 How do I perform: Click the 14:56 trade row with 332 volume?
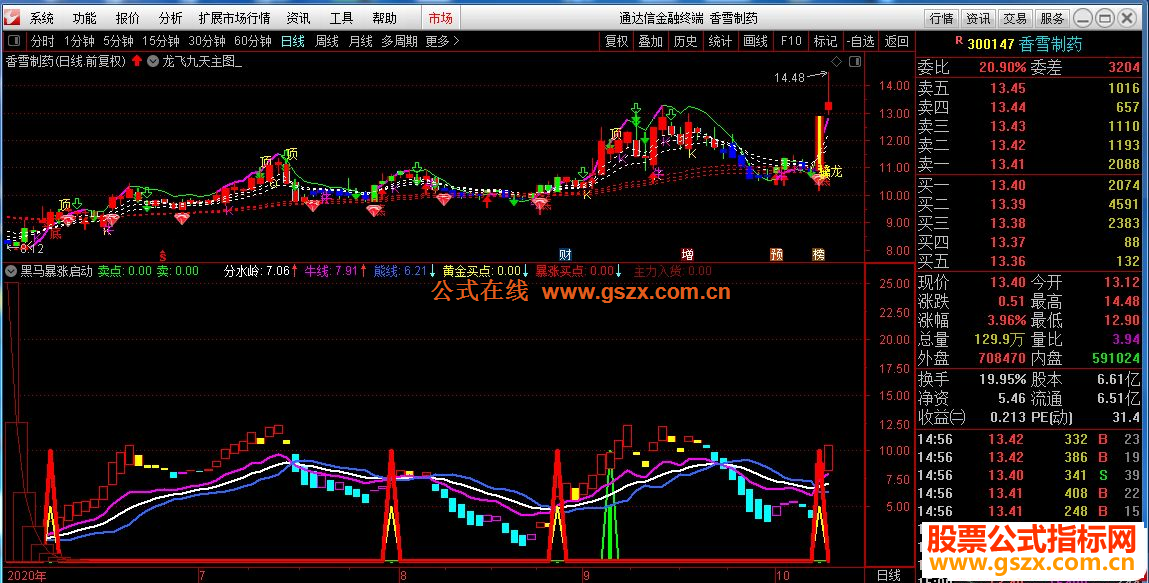click(x=1029, y=439)
